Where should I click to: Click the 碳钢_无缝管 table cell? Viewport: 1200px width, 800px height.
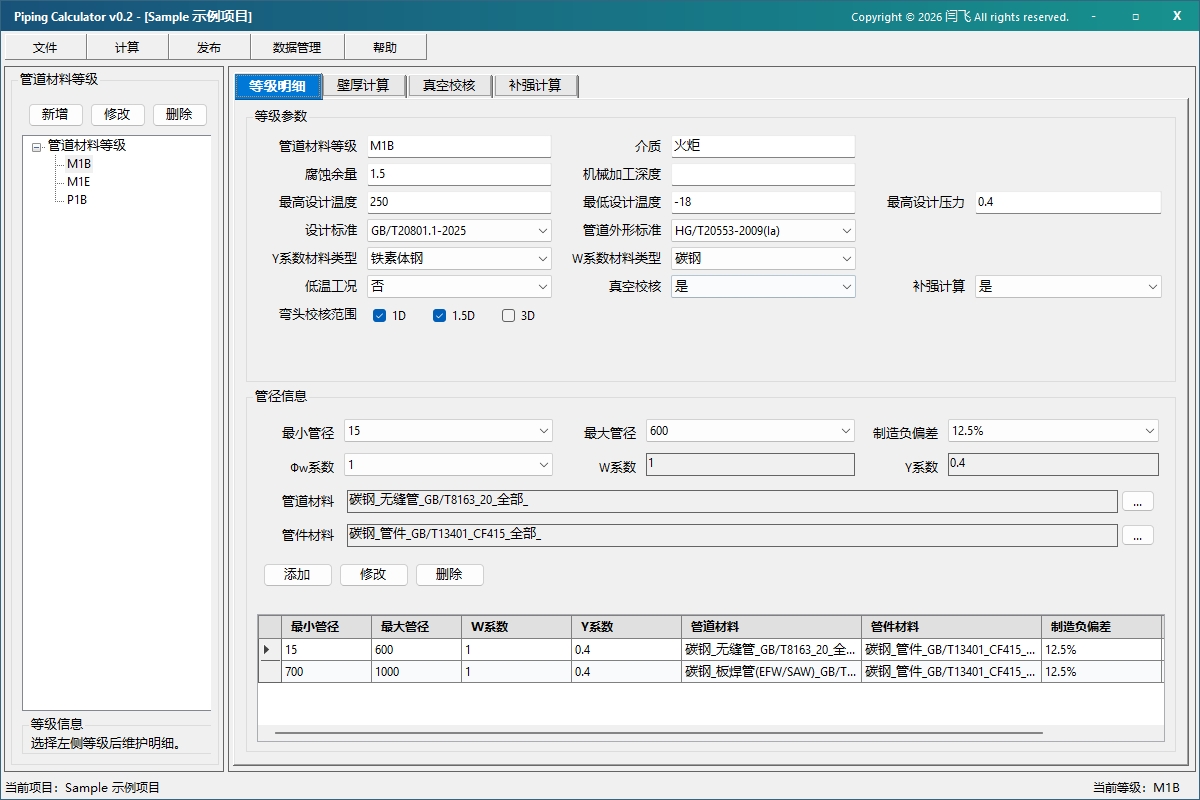pos(771,650)
